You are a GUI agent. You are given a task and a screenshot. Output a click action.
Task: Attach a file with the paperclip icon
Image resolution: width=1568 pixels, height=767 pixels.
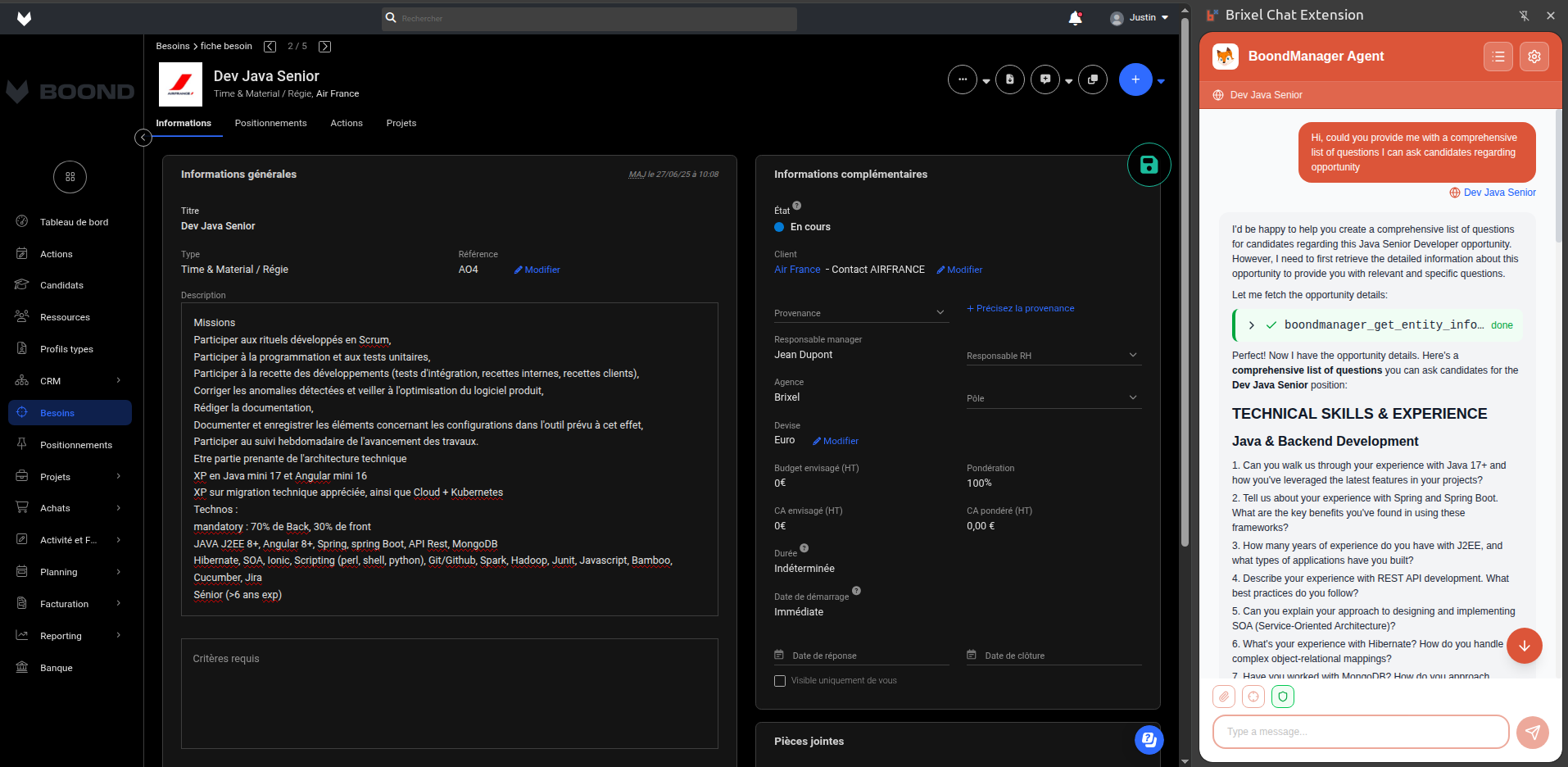click(1224, 697)
